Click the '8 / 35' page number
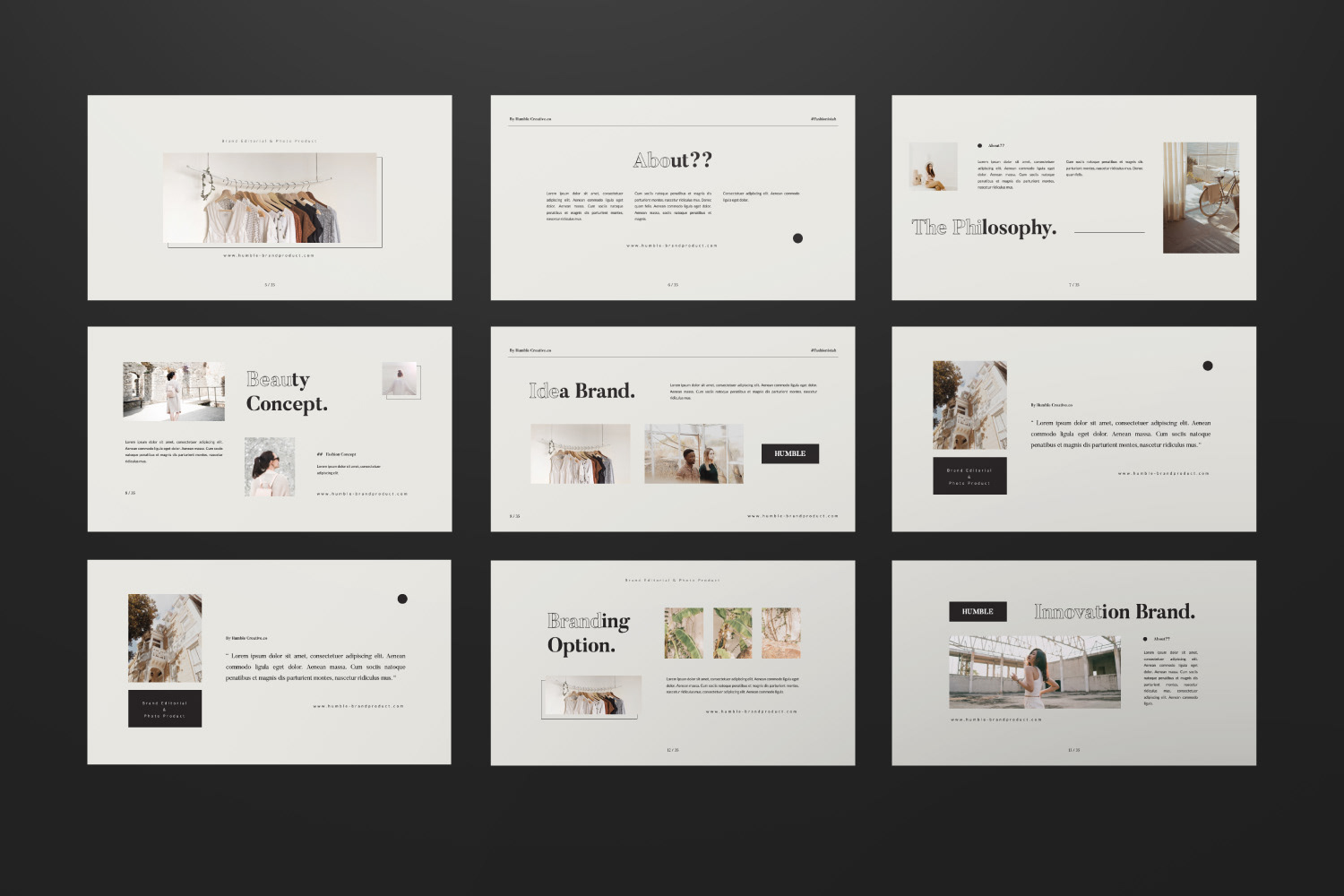Viewport: 1344px width, 896px height. pyautogui.click(x=131, y=493)
